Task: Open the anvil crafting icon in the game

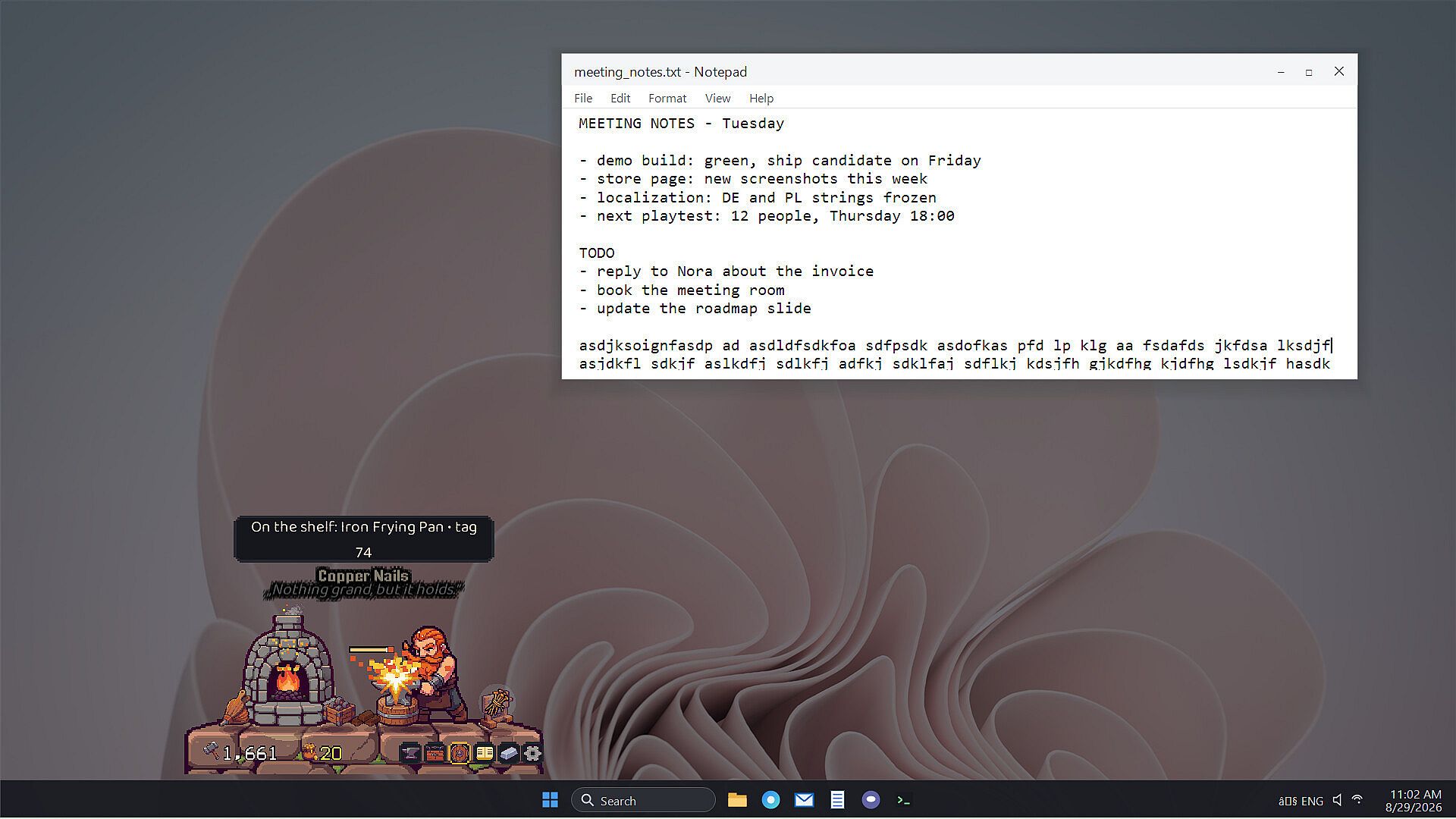Action: [x=410, y=753]
